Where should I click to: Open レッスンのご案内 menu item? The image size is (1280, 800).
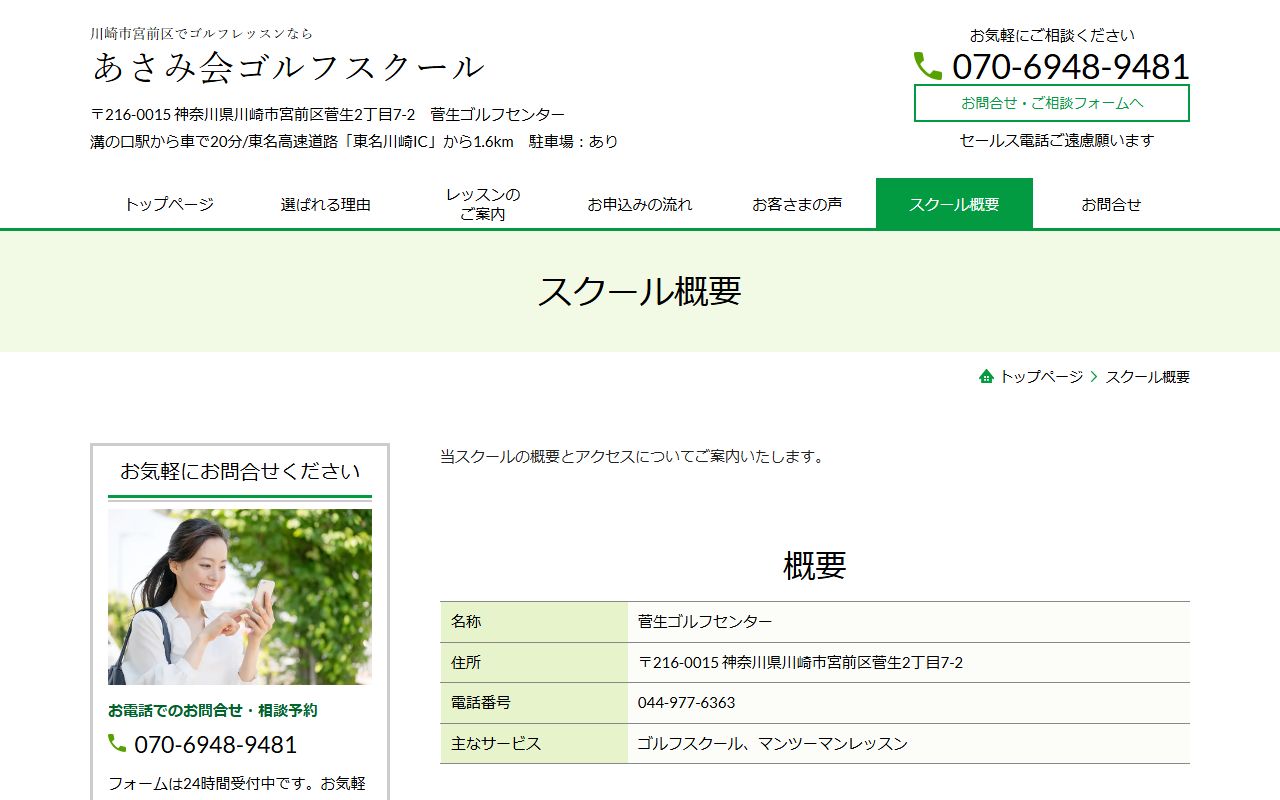pyautogui.click(x=483, y=204)
